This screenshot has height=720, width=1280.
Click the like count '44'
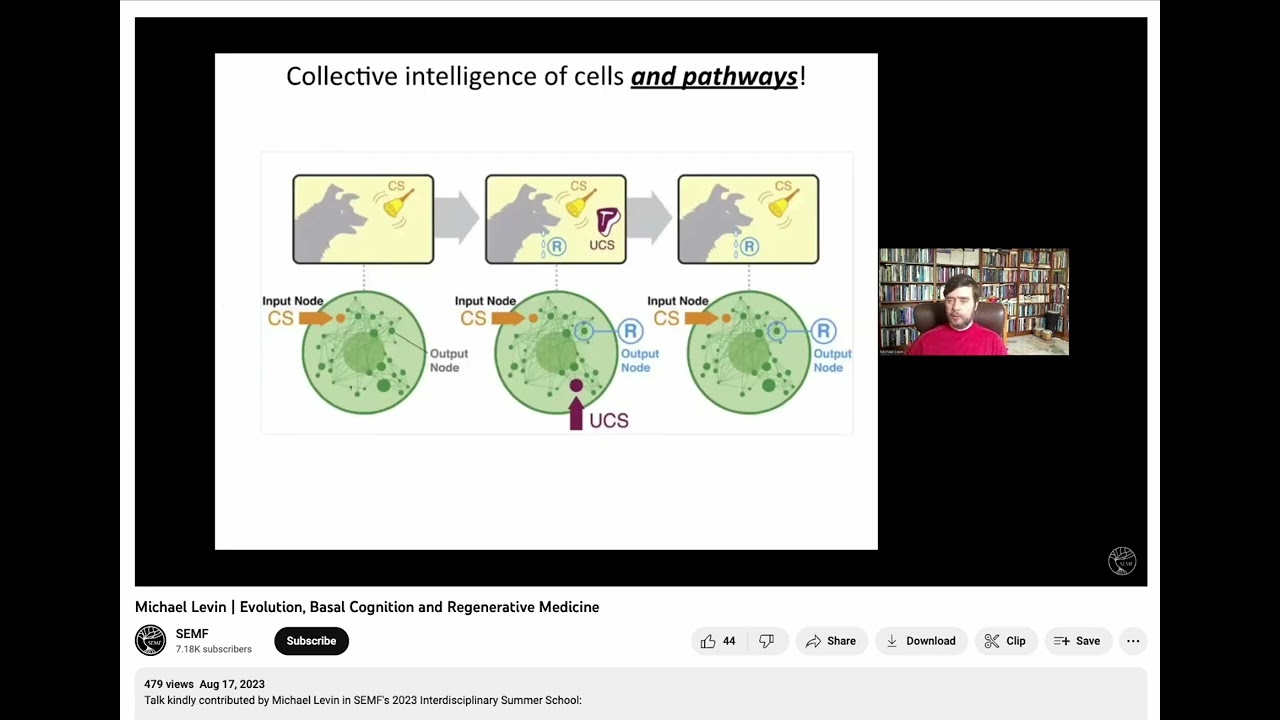tap(729, 641)
